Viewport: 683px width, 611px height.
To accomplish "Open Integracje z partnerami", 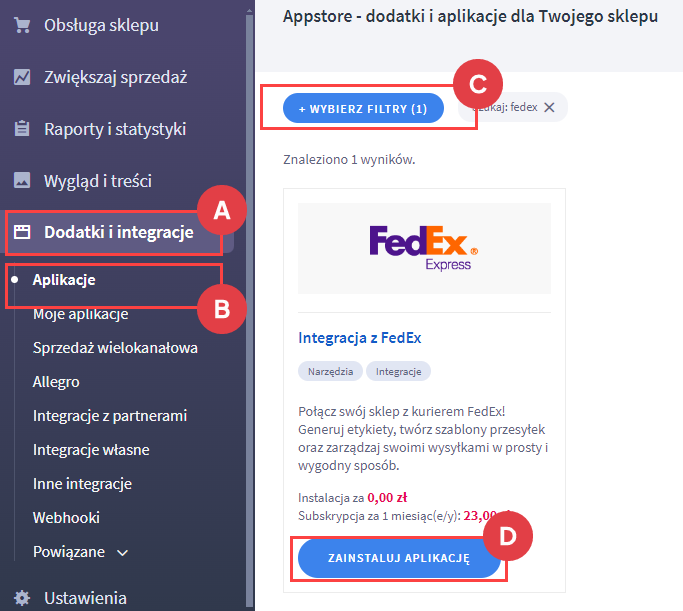I will [110, 416].
